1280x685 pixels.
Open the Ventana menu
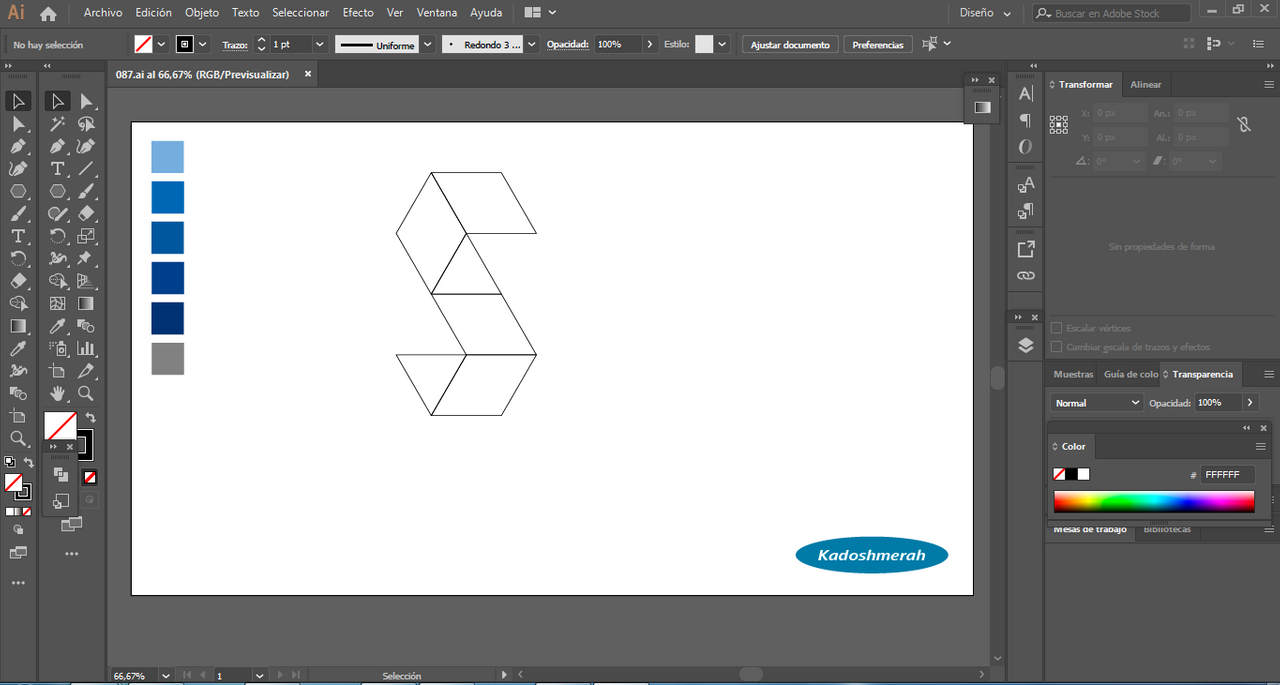click(437, 13)
